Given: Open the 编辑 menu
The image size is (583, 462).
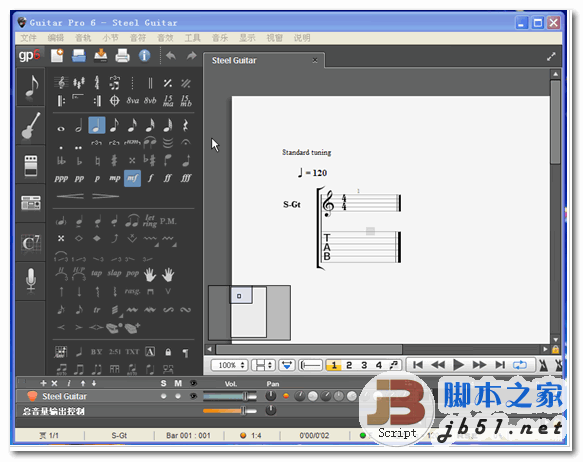Looking at the screenshot, I should (56, 38).
